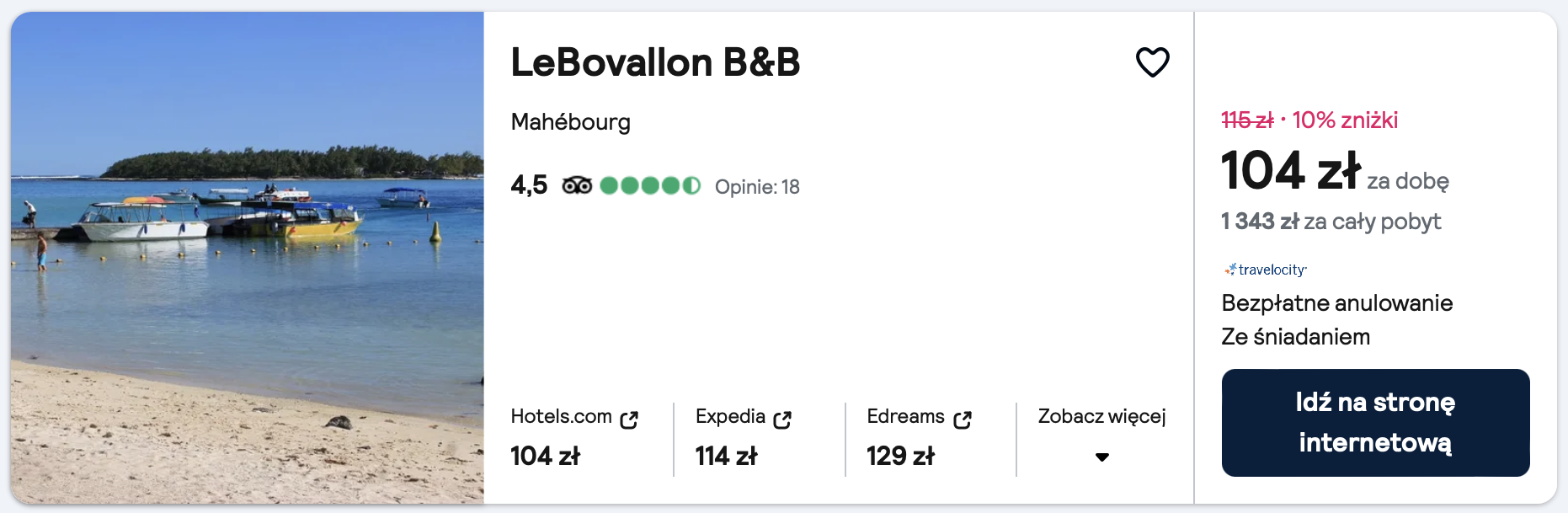The width and height of the screenshot is (1568, 513).
Task: Select the Expedia 114 zł offer
Action: (x=726, y=456)
